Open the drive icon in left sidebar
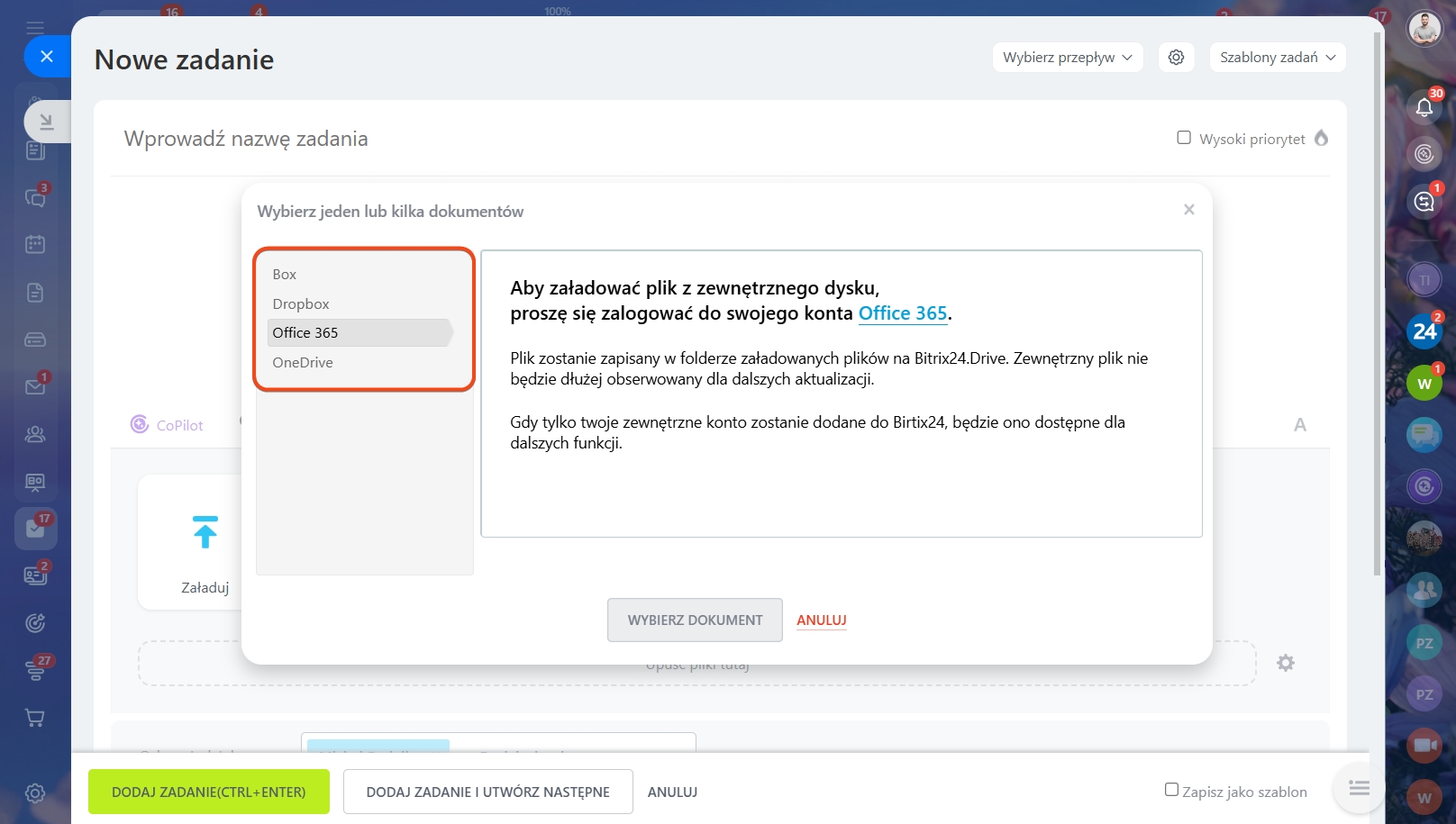 (x=35, y=340)
